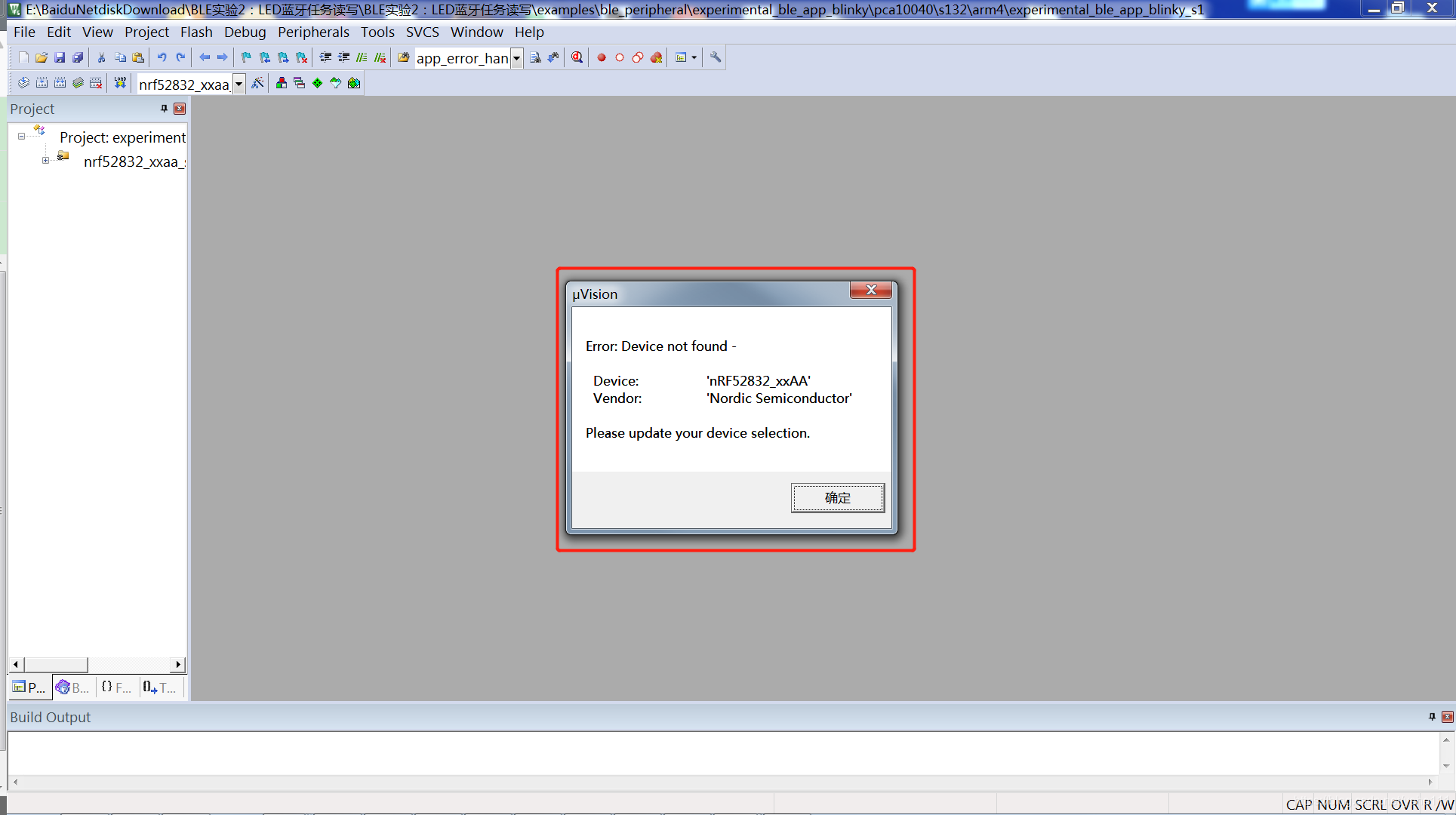
Task: Open the File menu
Action: point(24,32)
